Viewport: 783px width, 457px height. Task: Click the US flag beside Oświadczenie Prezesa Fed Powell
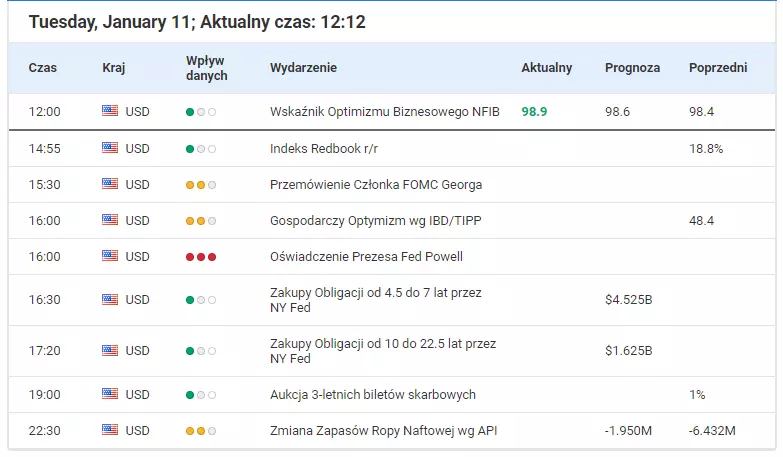pos(110,256)
